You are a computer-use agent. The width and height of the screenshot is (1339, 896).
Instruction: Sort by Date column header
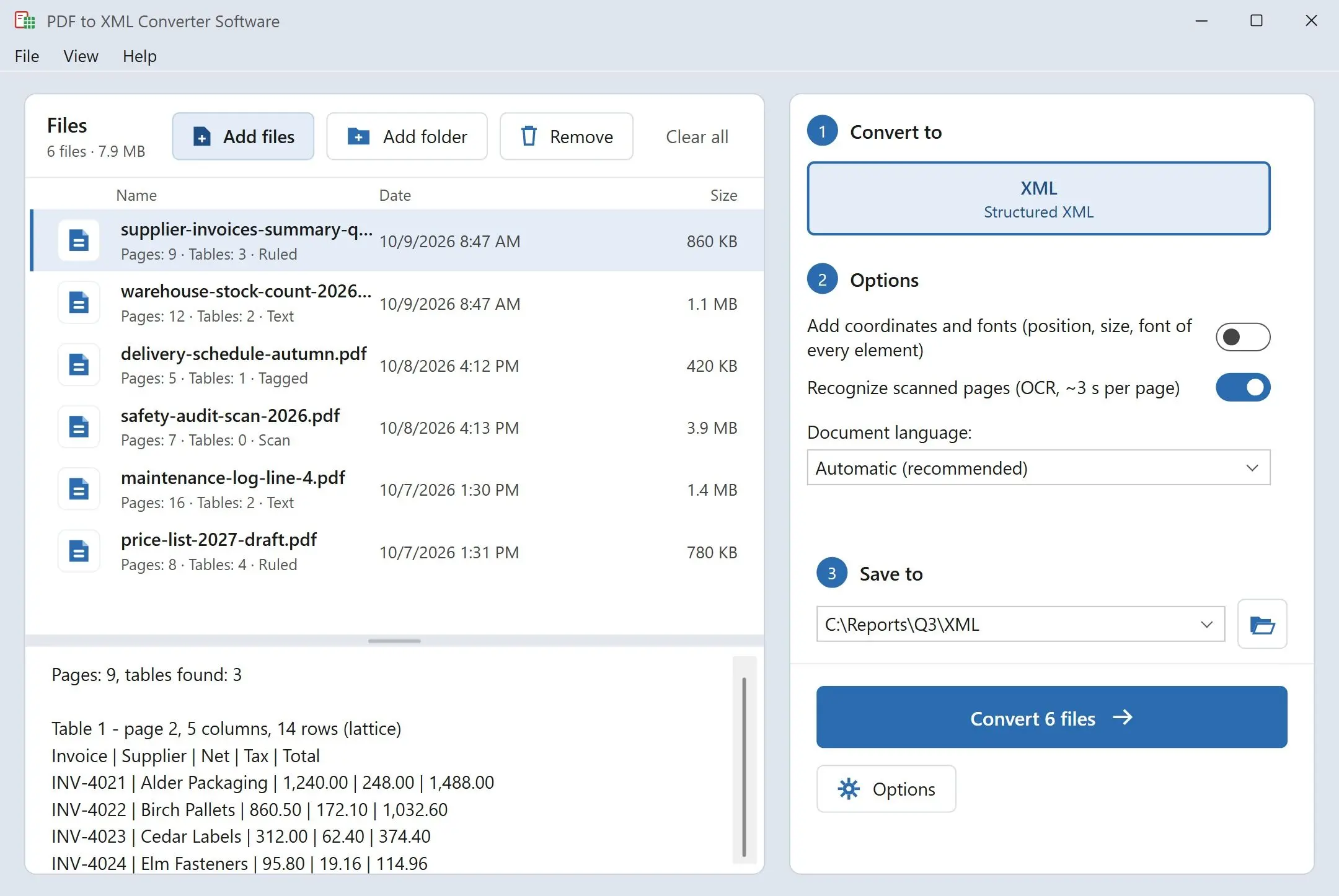[x=395, y=196]
